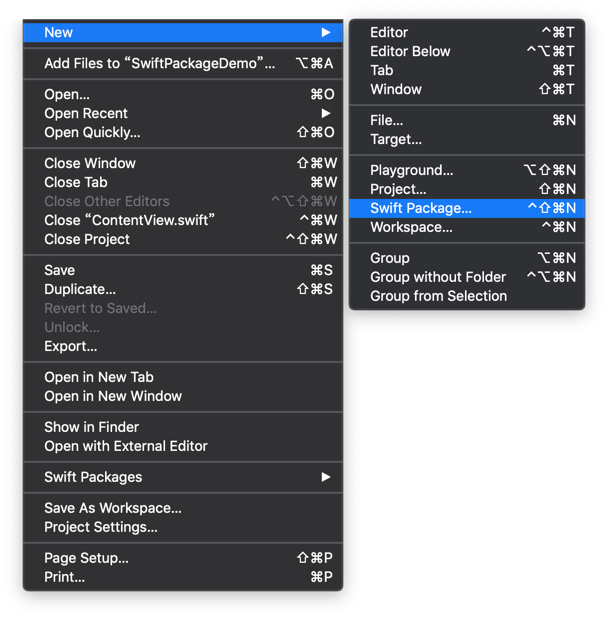This screenshot has height=618, width=608.
Task: Expand the Open Recent submenu arrow
Action: (325, 114)
